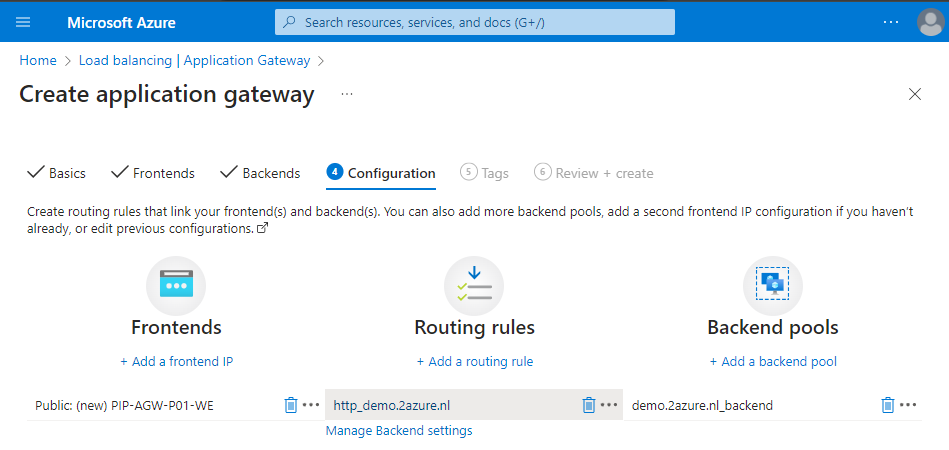
Task: Add a routing rule
Action: coord(475,362)
